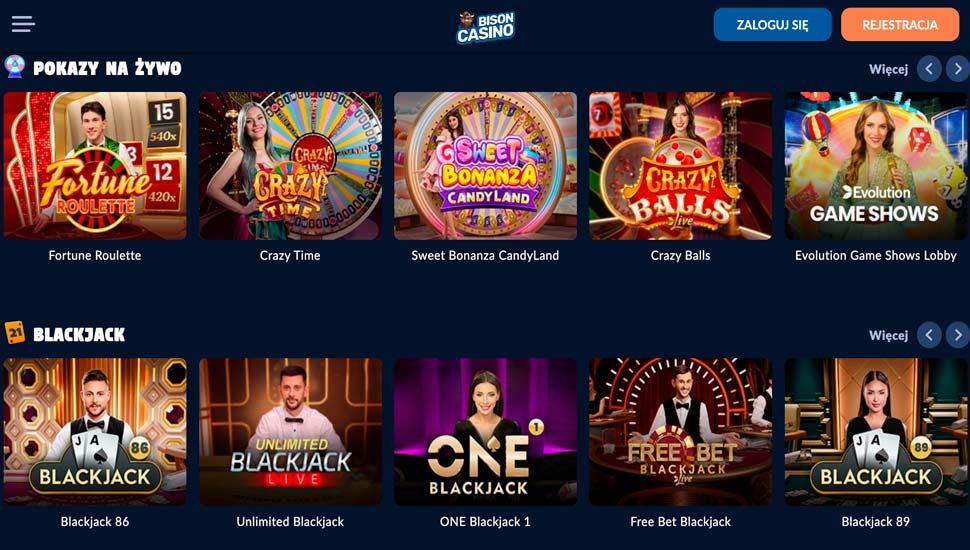This screenshot has height=550, width=970.
Task: Open Więcej link for live shows
Action: click(888, 69)
